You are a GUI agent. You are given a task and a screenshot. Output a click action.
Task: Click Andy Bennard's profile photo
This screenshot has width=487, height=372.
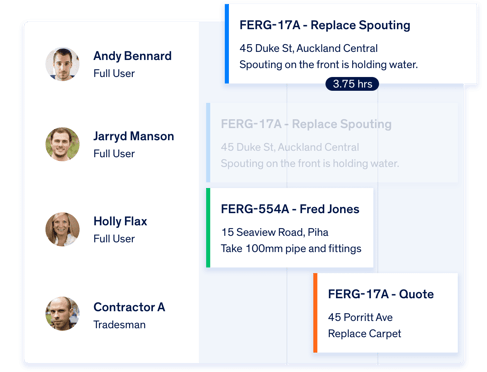(62, 64)
